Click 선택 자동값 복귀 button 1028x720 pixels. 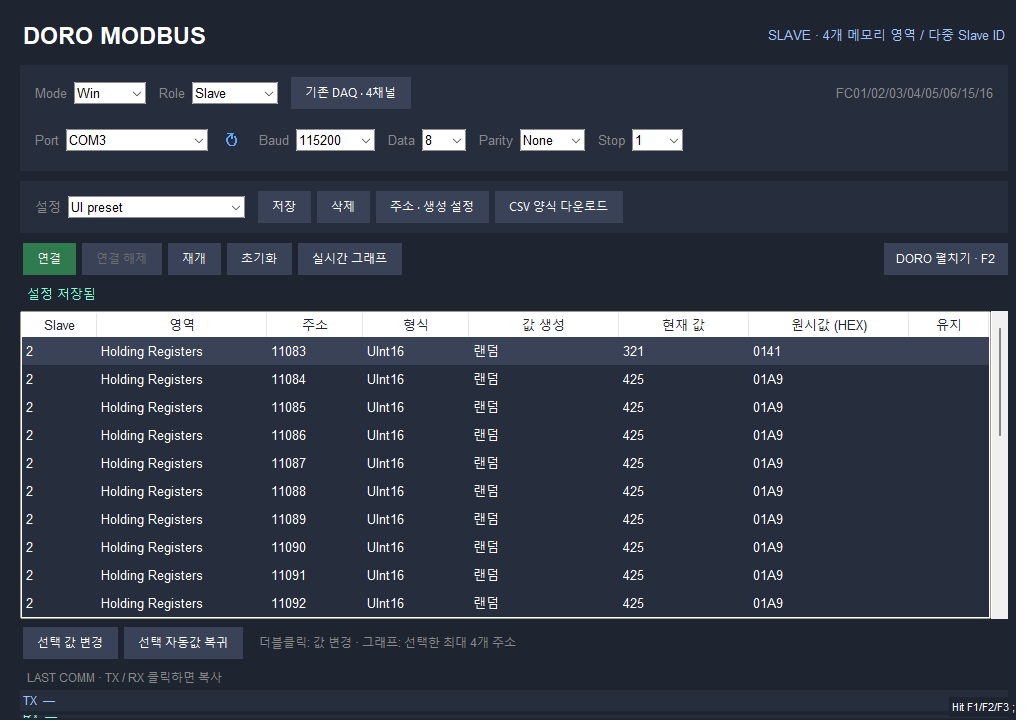point(183,643)
